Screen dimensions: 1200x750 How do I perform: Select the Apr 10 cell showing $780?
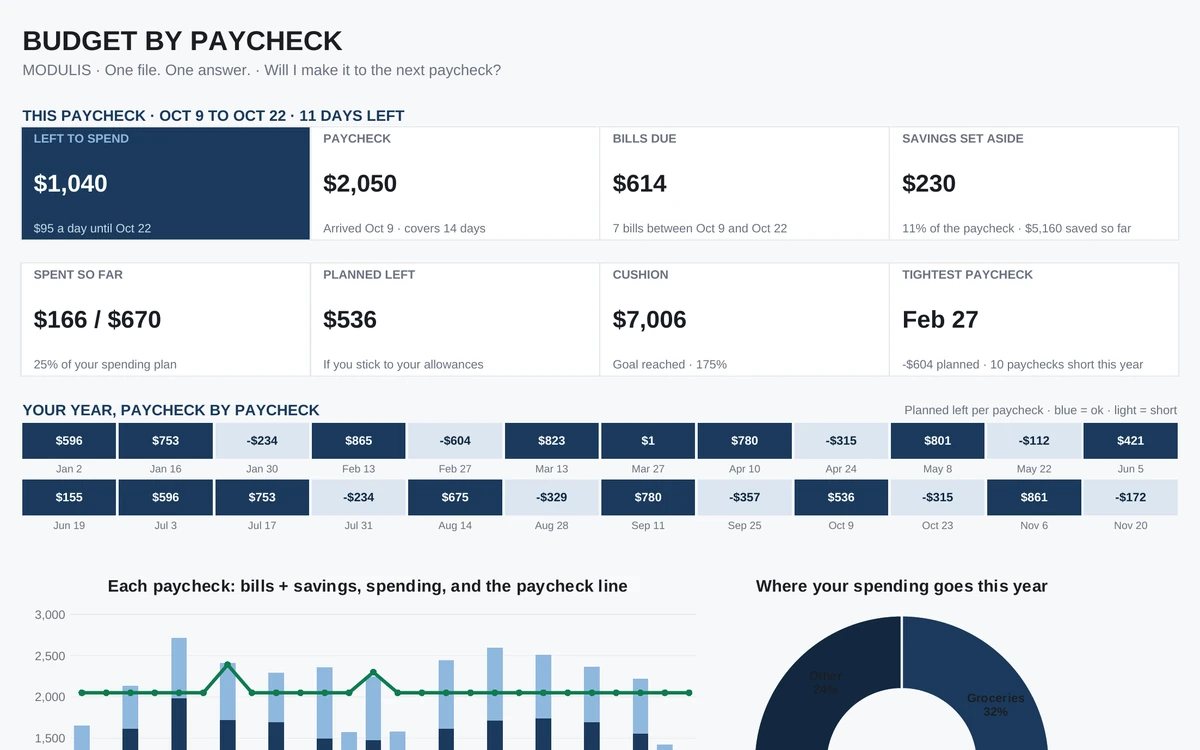coord(745,441)
